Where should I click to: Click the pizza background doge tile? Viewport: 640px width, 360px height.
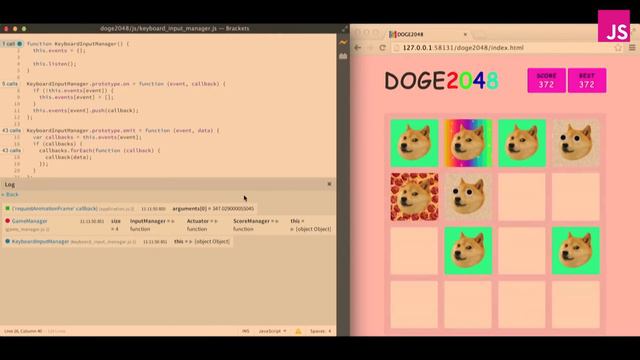(x=414, y=197)
